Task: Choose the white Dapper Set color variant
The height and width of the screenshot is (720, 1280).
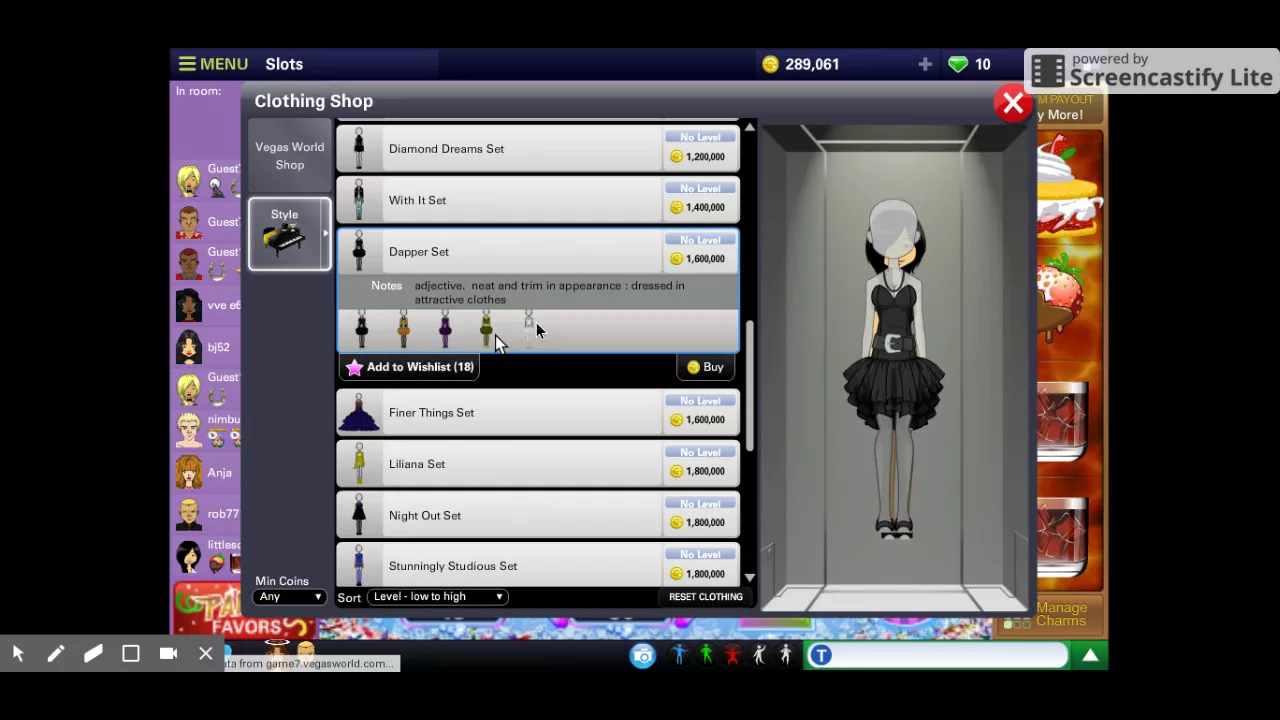Action: (x=529, y=329)
